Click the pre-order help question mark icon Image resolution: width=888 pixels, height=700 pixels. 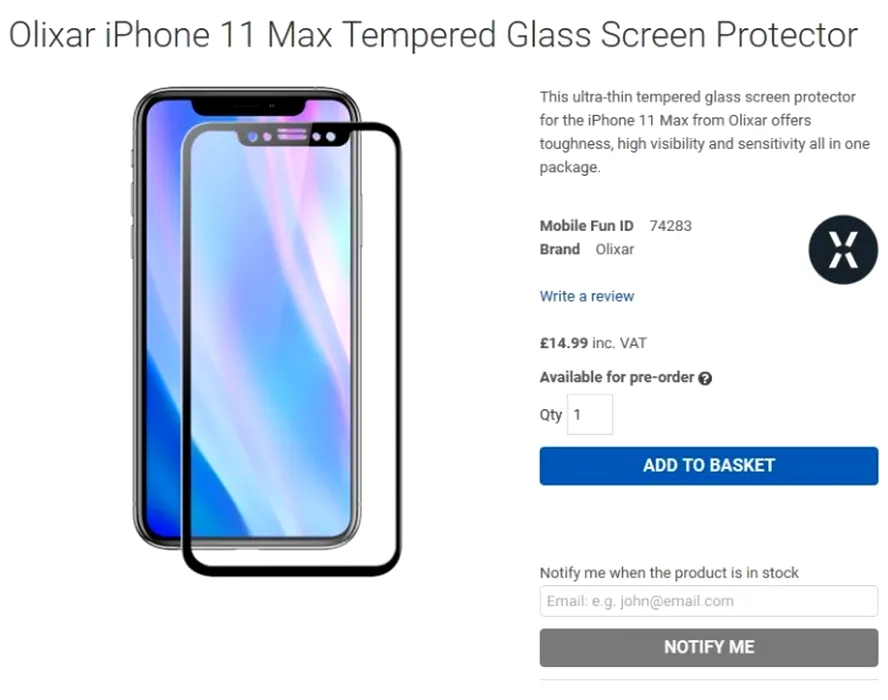pyautogui.click(x=705, y=379)
